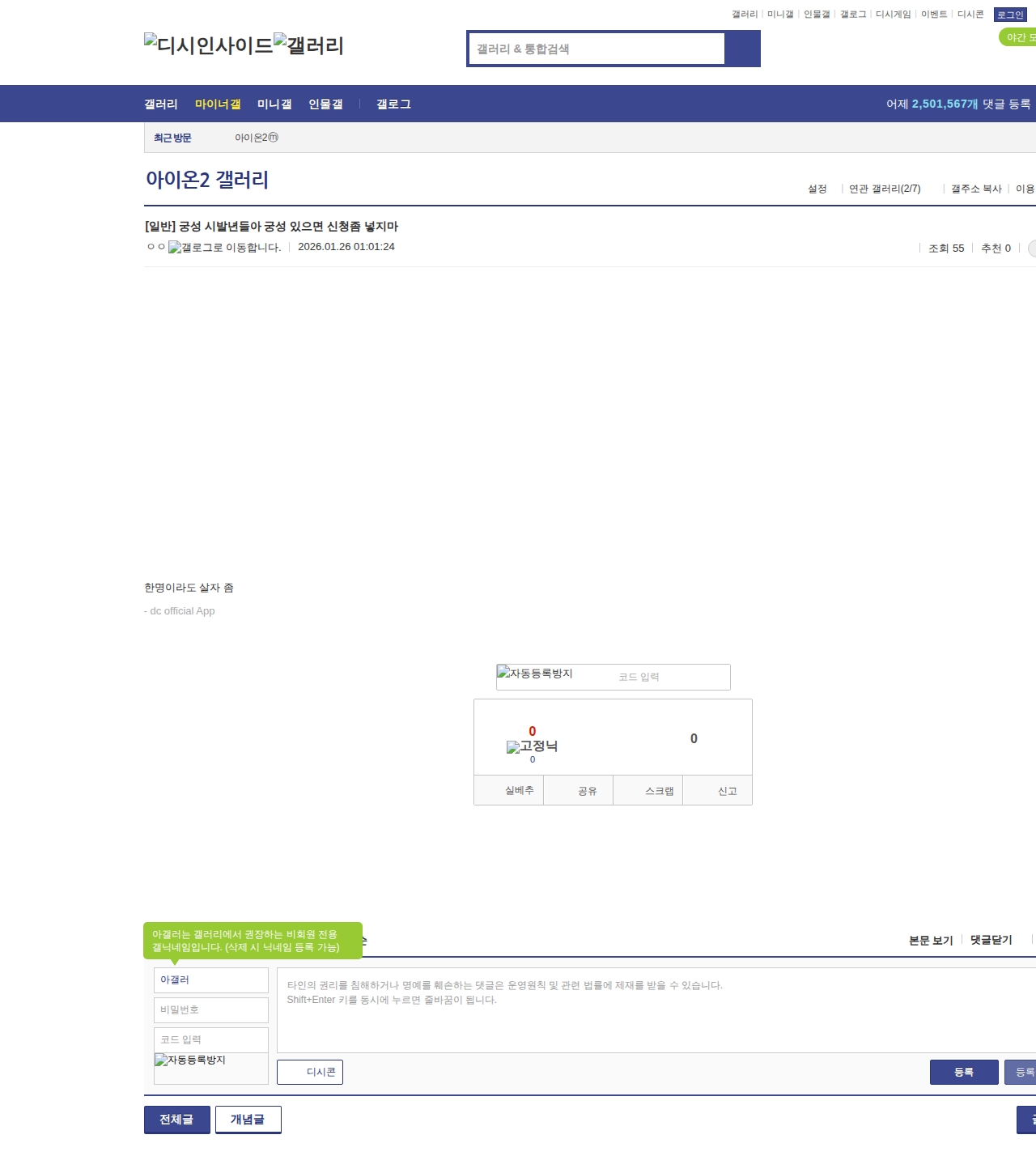Switch to the 전체글 tab
1036x1156 pixels.
pyautogui.click(x=177, y=1120)
